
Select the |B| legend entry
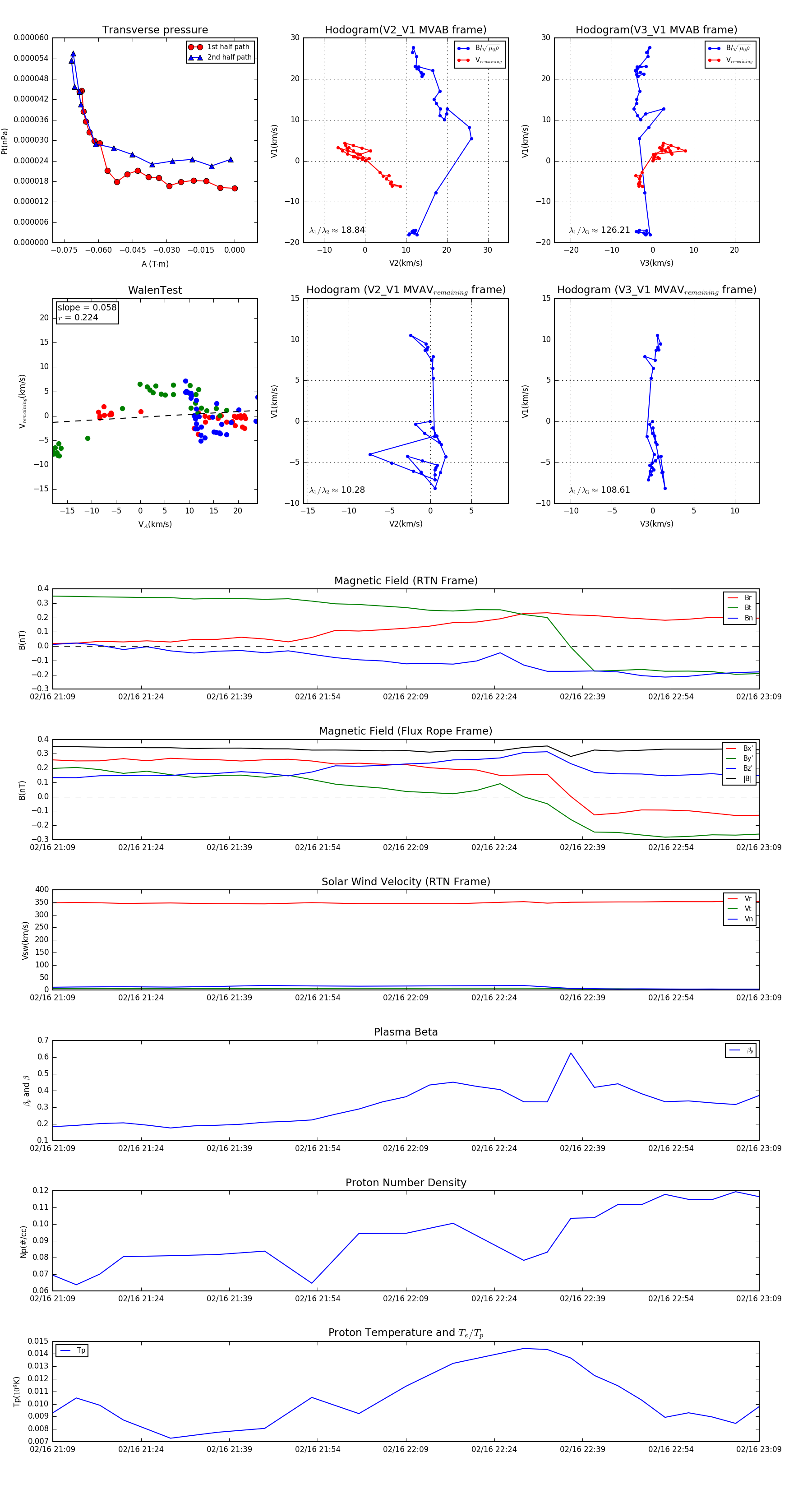click(x=740, y=779)
